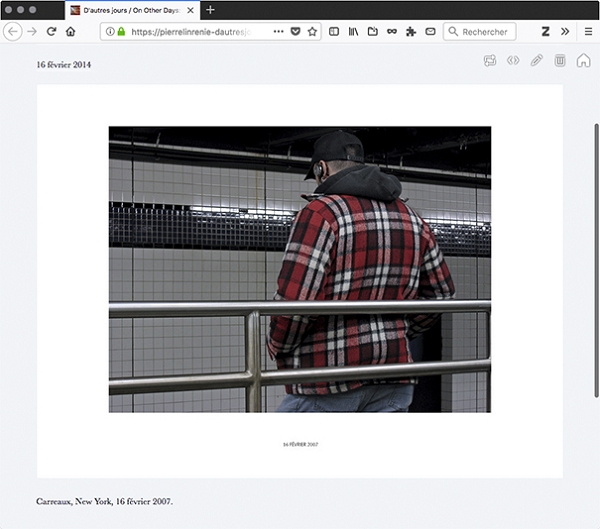
Task: Open the Library bookshelf icon
Action: click(353, 32)
